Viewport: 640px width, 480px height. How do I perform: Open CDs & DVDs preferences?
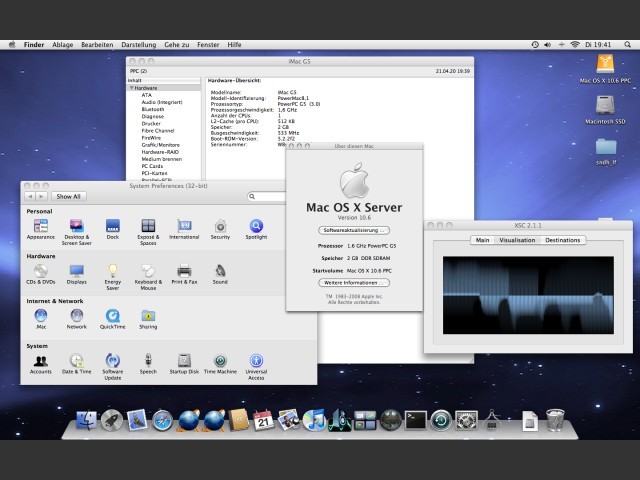click(40, 274)
